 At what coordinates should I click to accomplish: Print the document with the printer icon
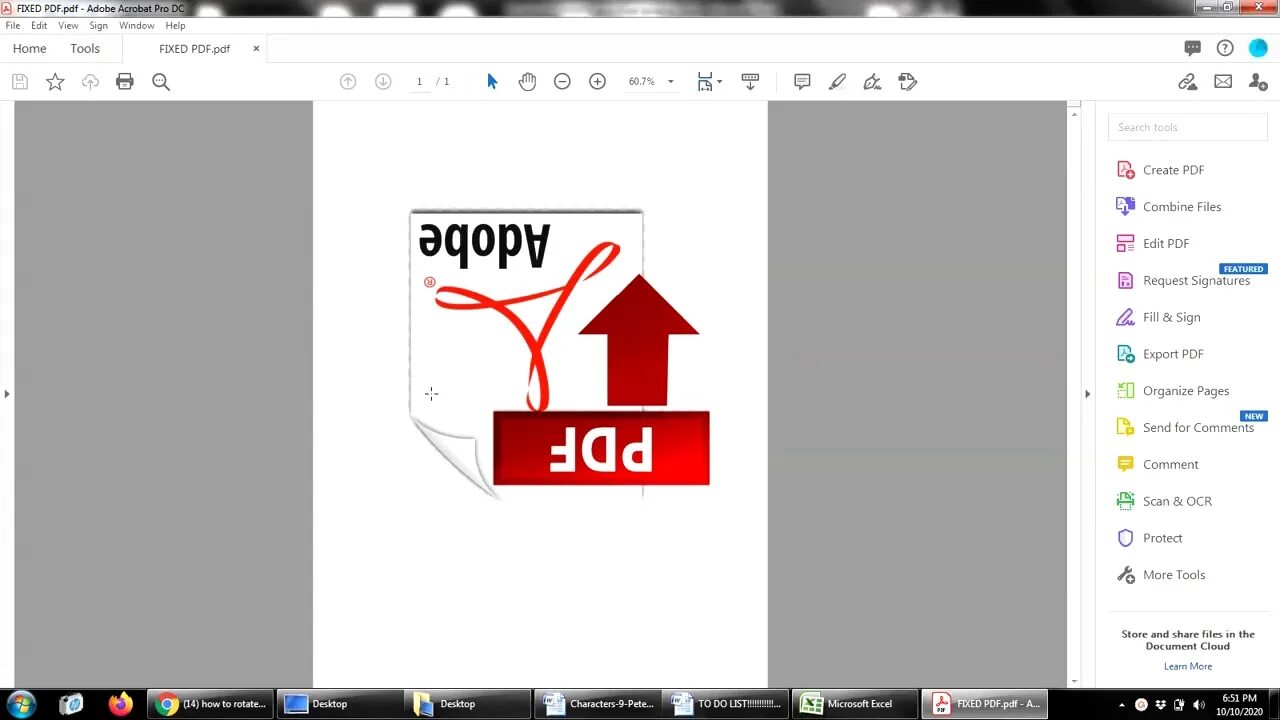point(125,82)
